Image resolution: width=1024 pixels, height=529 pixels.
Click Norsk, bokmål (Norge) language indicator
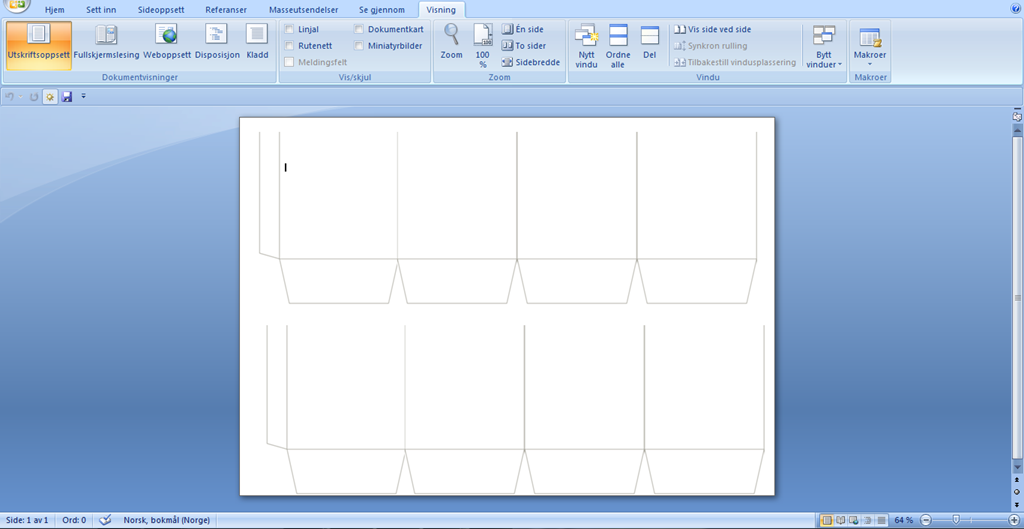pos(167,521)
